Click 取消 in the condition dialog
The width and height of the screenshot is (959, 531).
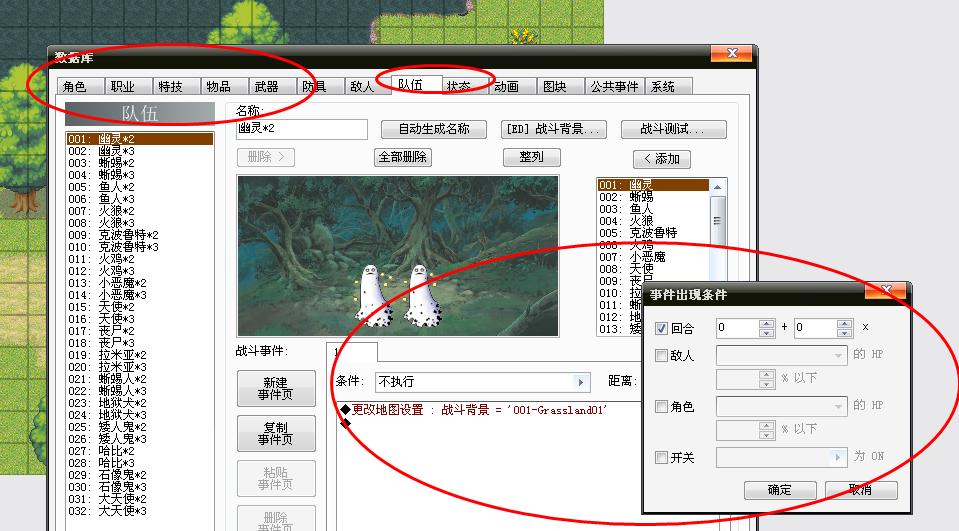(861, 490)
